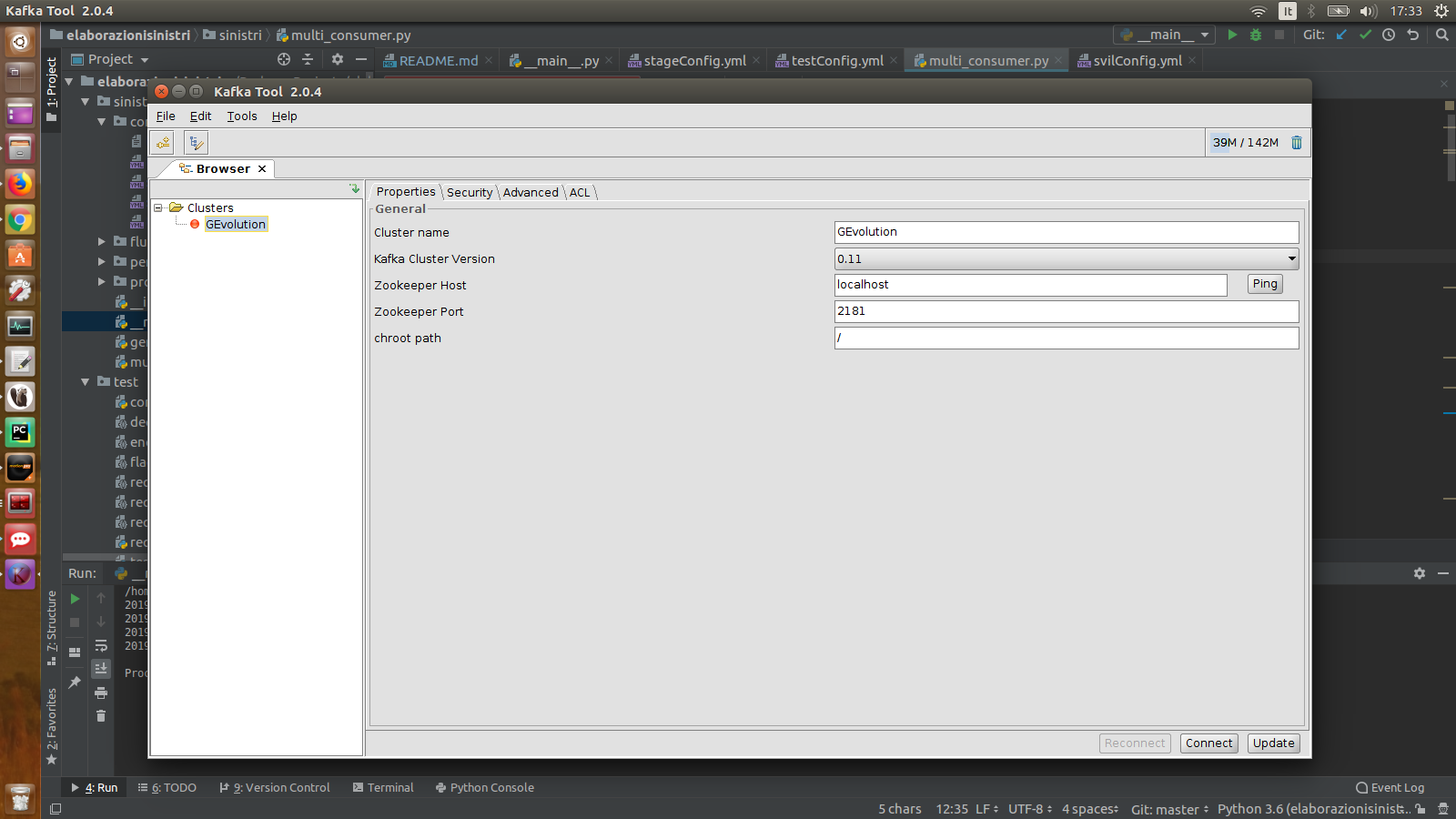Toggle the 1: Project tool window button
Image resolution: width=1456 pixels, height=819 pixels.
pos(52,89)
